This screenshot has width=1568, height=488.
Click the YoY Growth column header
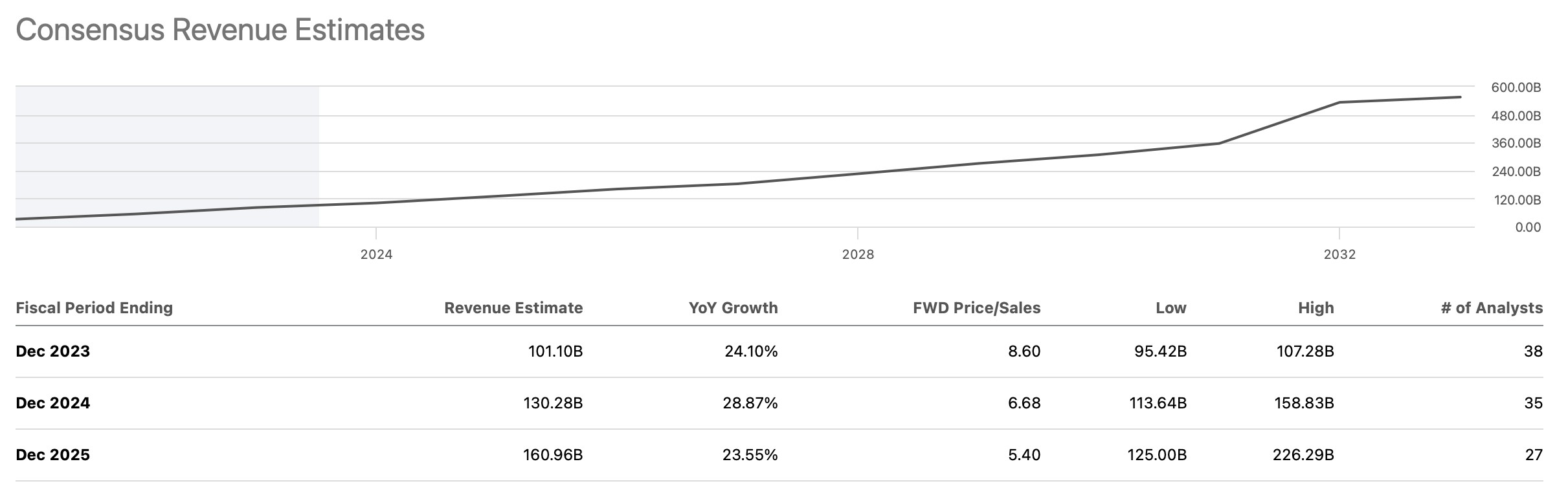click(733, 307)
